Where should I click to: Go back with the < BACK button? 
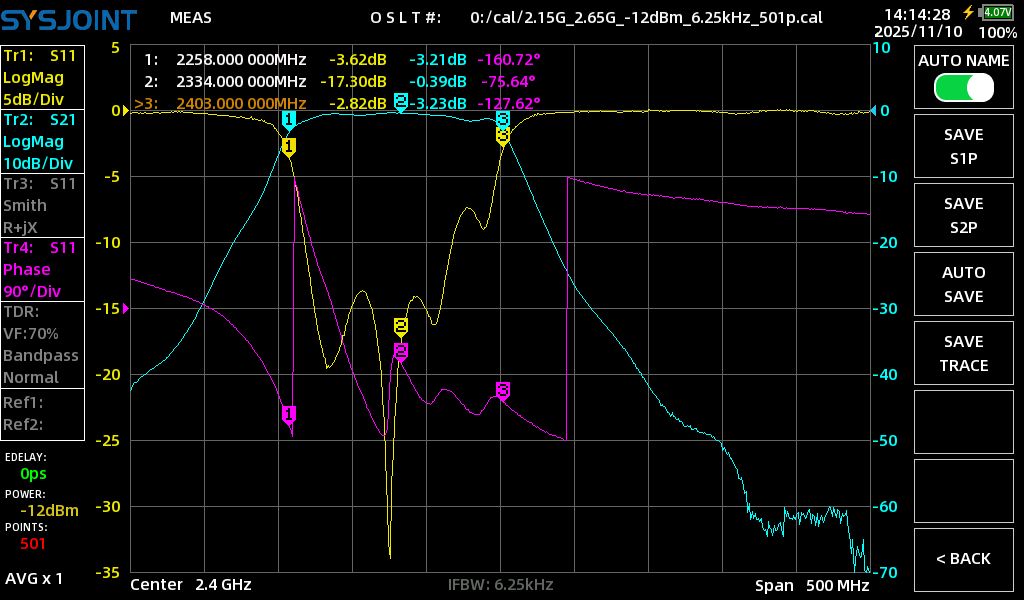tap(963, 558)
